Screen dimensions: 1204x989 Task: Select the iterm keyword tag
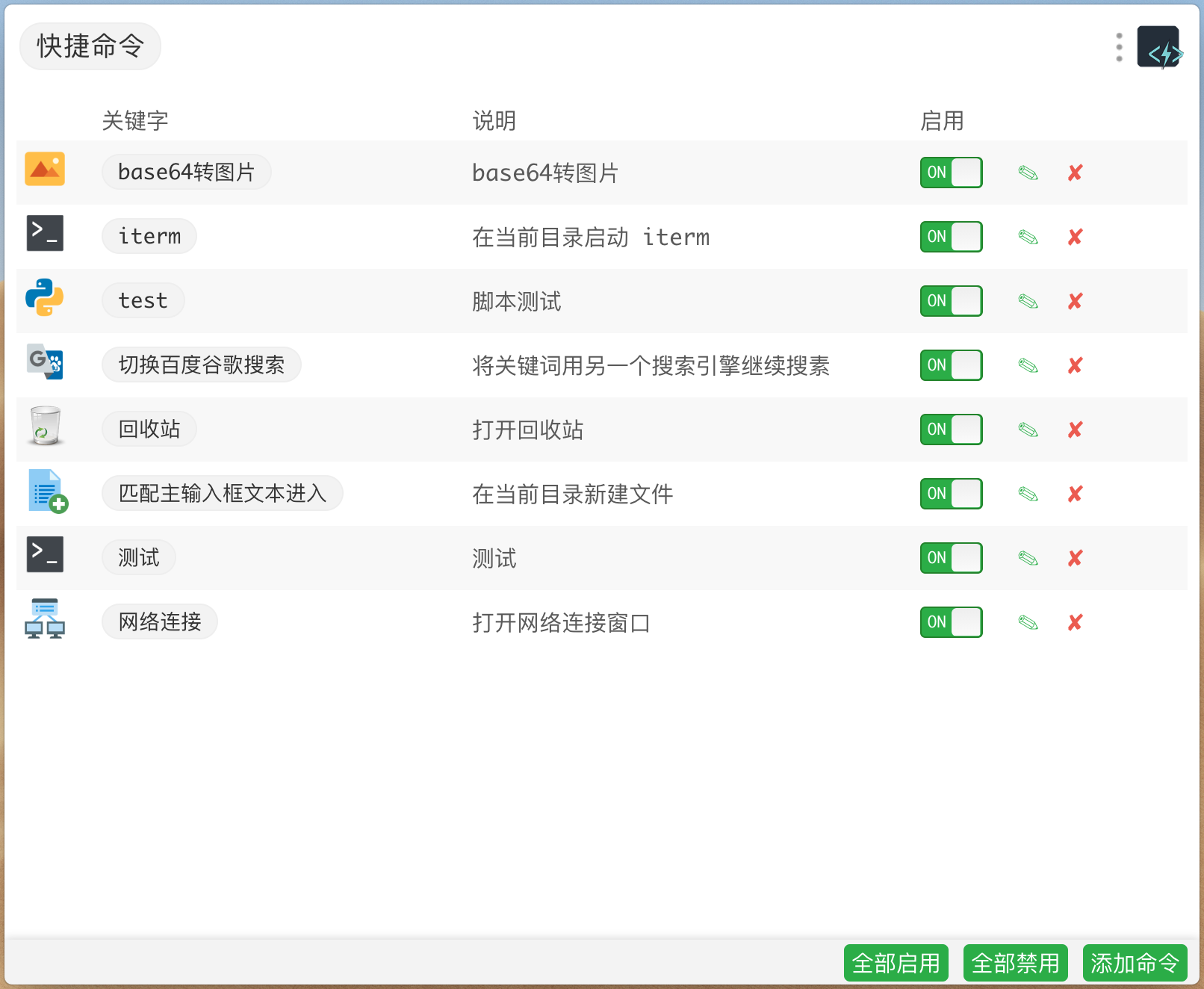149,236
